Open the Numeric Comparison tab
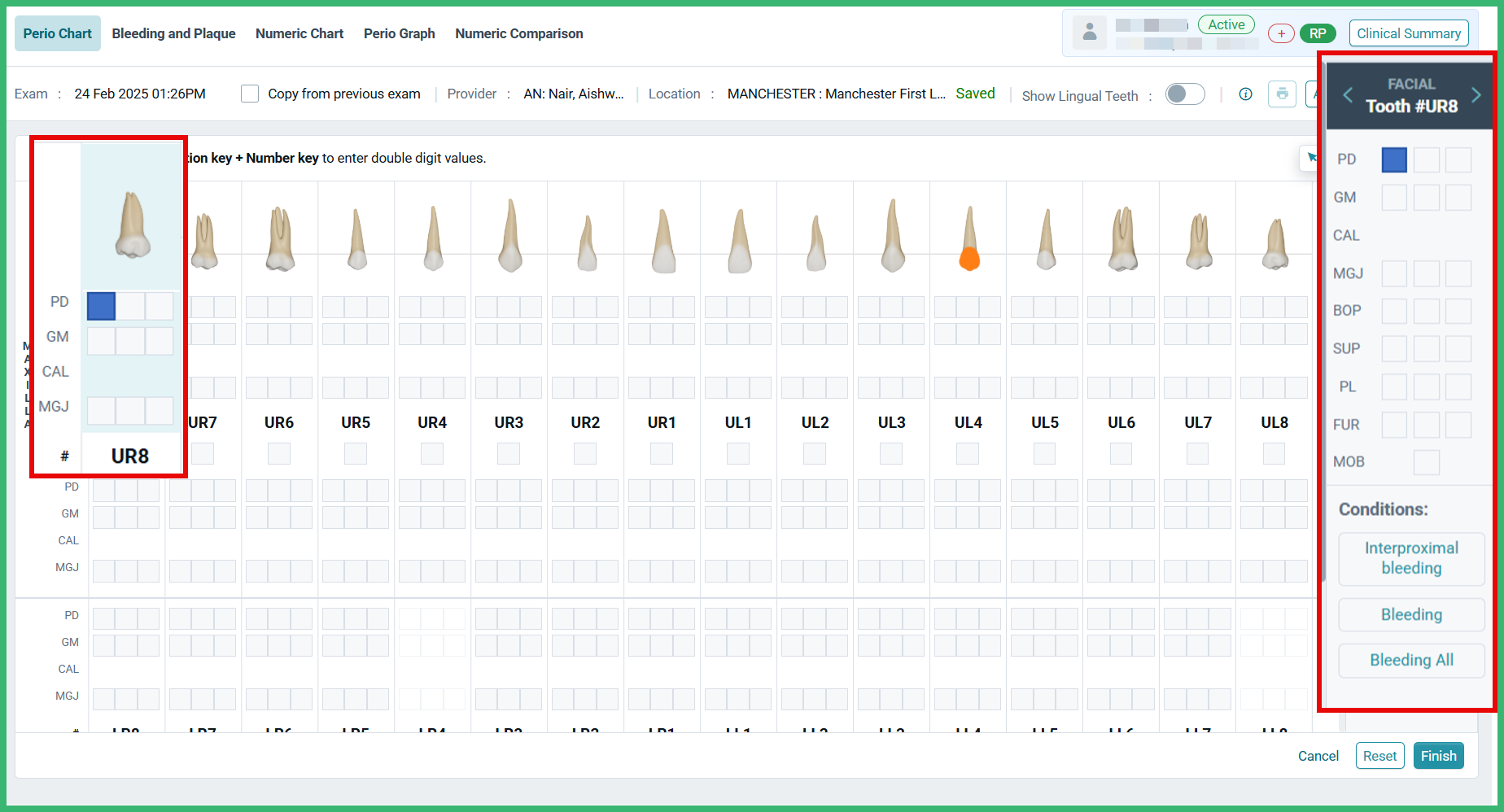1504x812 pixels. [519, 33]
